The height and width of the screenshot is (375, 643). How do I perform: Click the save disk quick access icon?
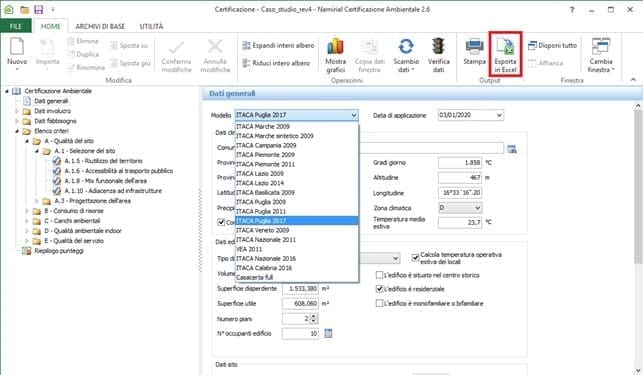38,9
